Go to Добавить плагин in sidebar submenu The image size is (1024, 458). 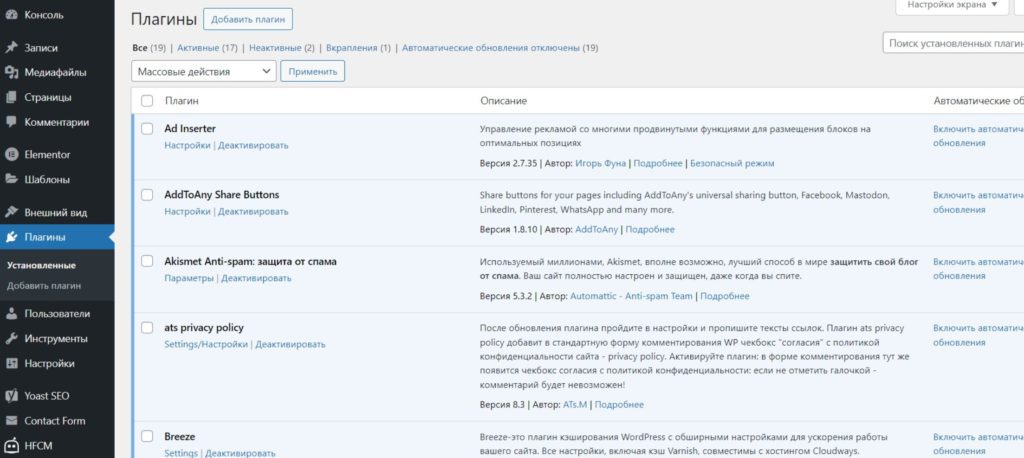click(x=44, y=286)
